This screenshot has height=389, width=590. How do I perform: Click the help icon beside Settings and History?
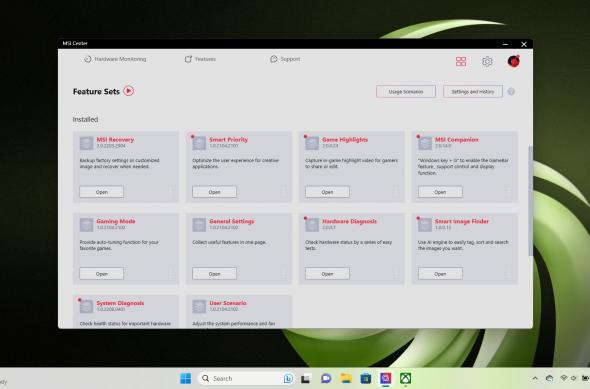point(511,91)
